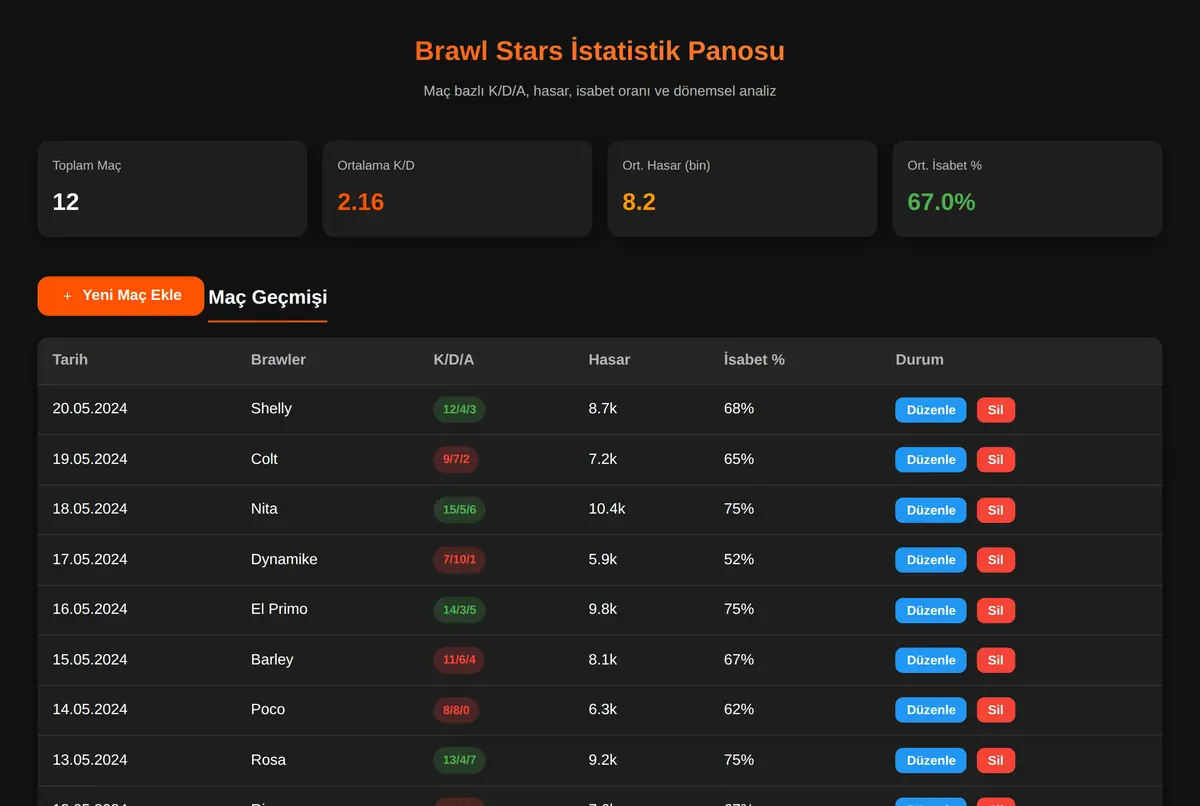The image size is (1200, 806).
Task: Click the 14/3/5 K/D/A badge
Action: tap(459, 610)
